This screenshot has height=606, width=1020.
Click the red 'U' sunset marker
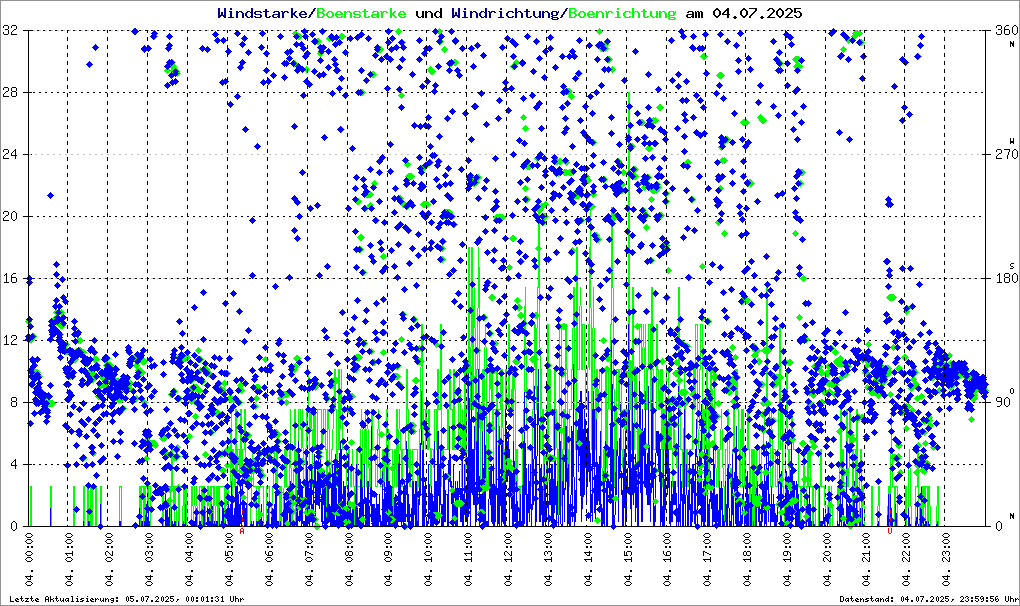pyautogui.click(x=890, y=531)
